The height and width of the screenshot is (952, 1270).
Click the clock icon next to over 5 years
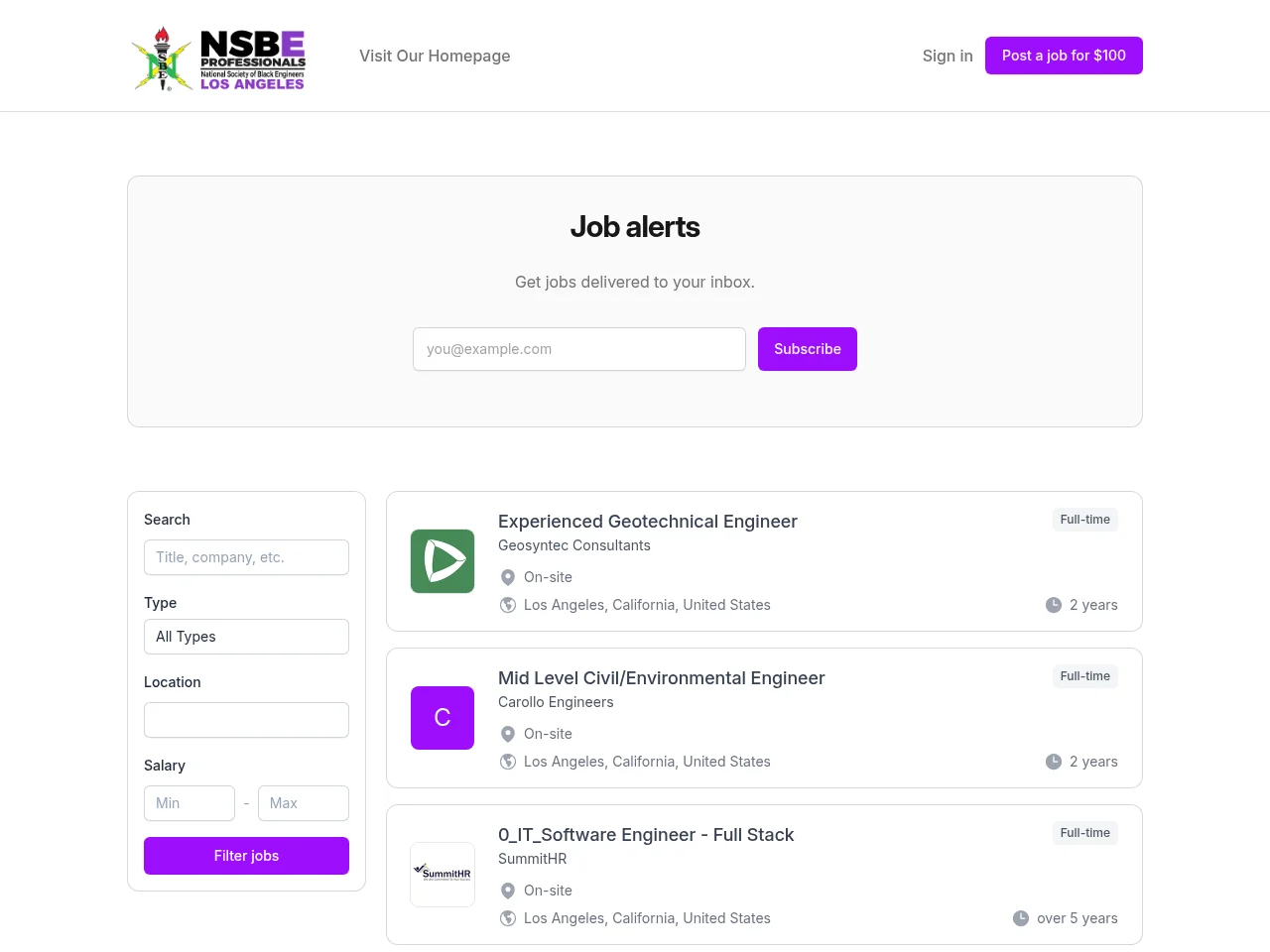(1021, 918)
